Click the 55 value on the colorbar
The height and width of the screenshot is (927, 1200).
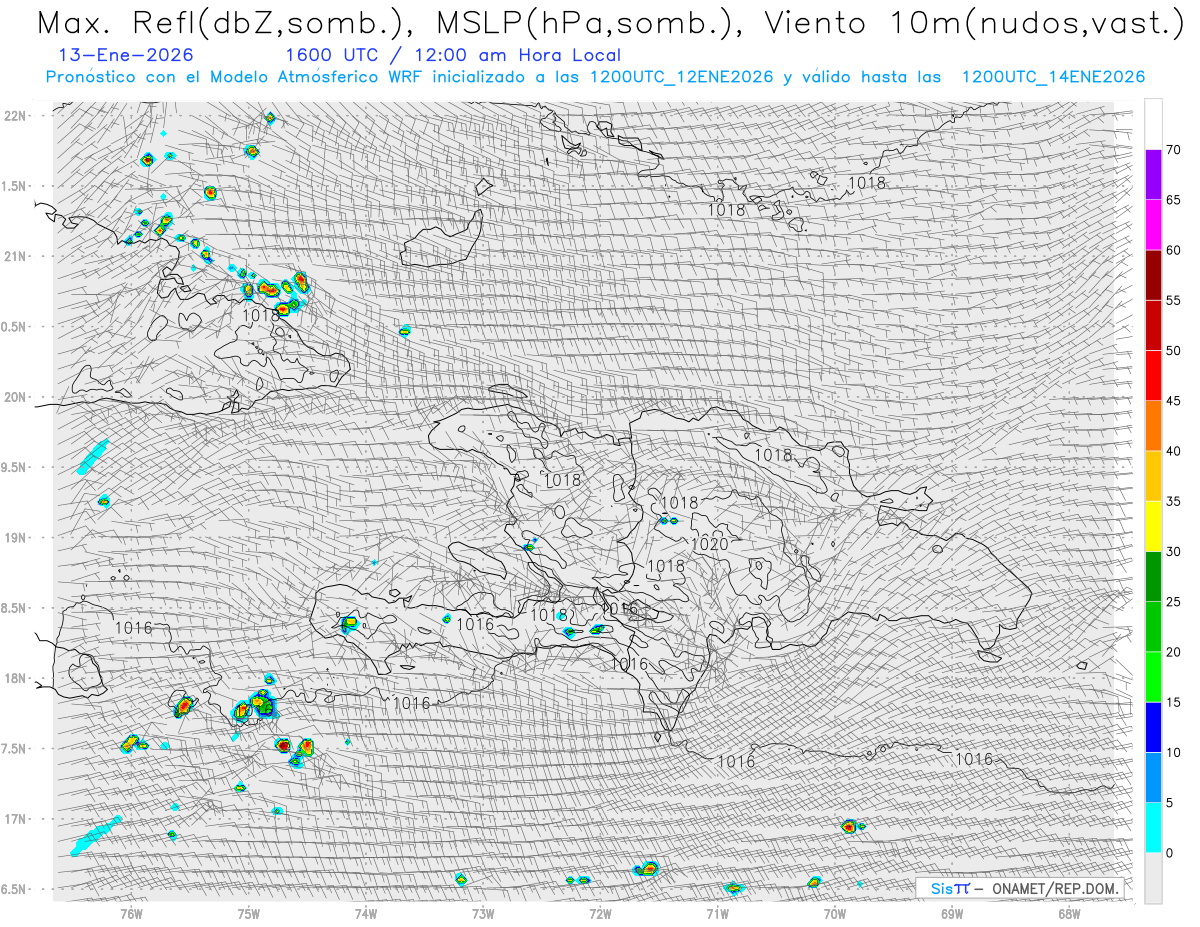coord(1173,300)
